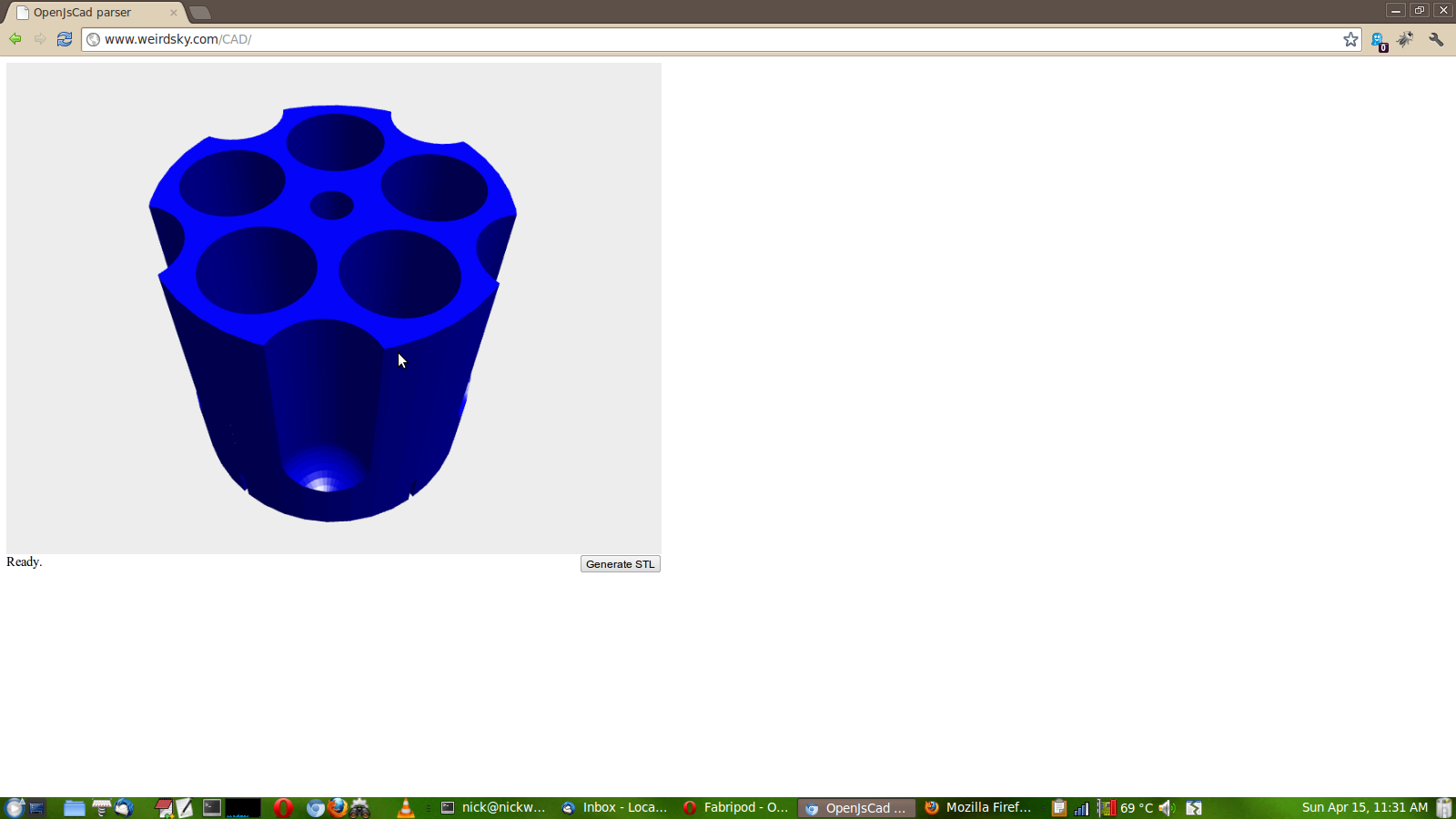1456x819 pixels.
Task: Open the printer launcher icon in the taskbar
Action: click(x=101, y=807)
